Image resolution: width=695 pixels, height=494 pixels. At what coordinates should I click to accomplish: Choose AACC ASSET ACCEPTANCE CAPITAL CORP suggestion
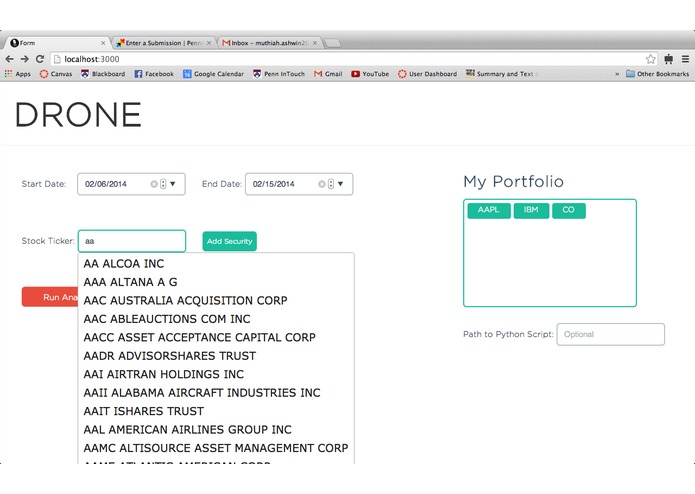pos(216,338)
